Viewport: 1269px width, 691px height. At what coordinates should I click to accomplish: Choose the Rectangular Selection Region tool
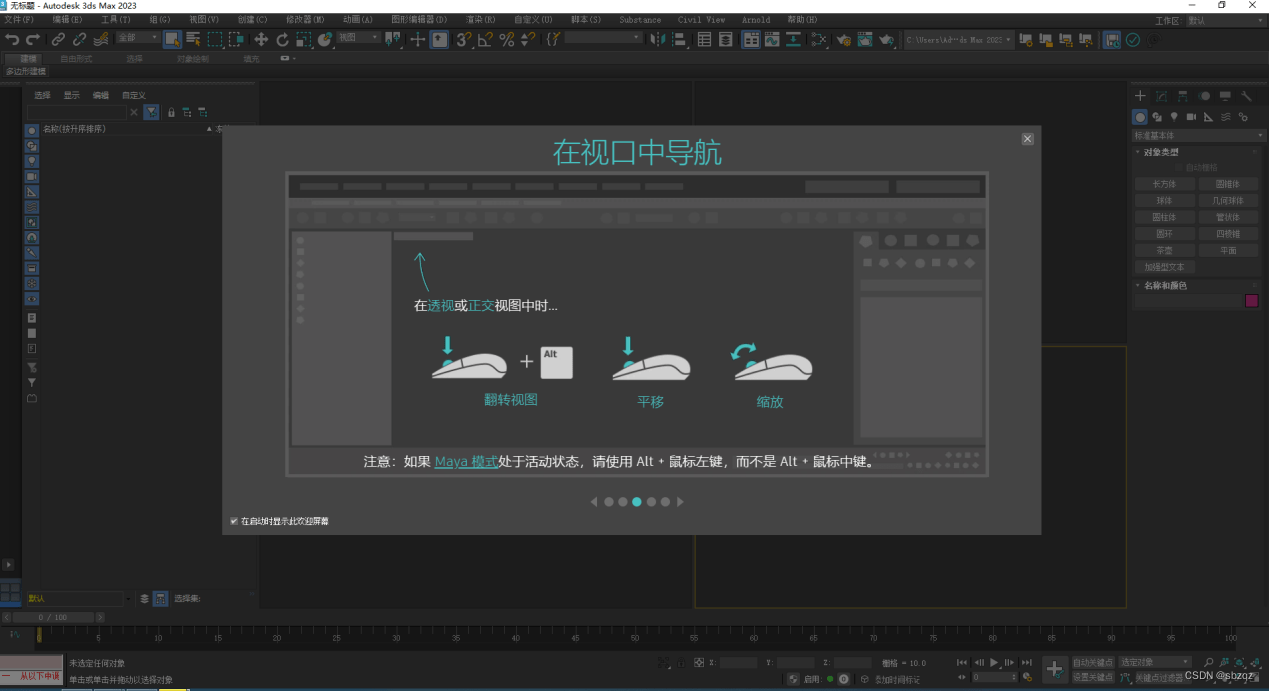pyautogui.click(x=215, y=39)
